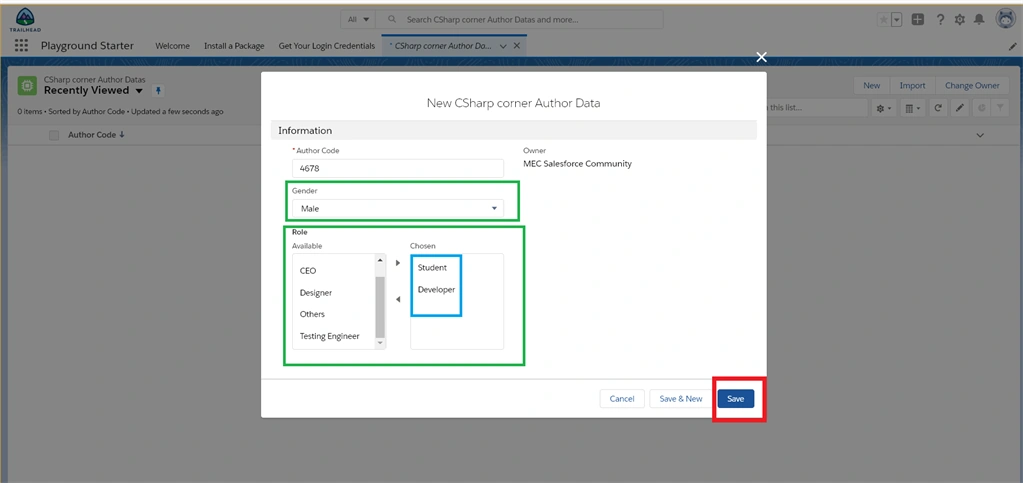
Task: Click the MEC Salesforce Community owner text
Action: coord(577,164)
